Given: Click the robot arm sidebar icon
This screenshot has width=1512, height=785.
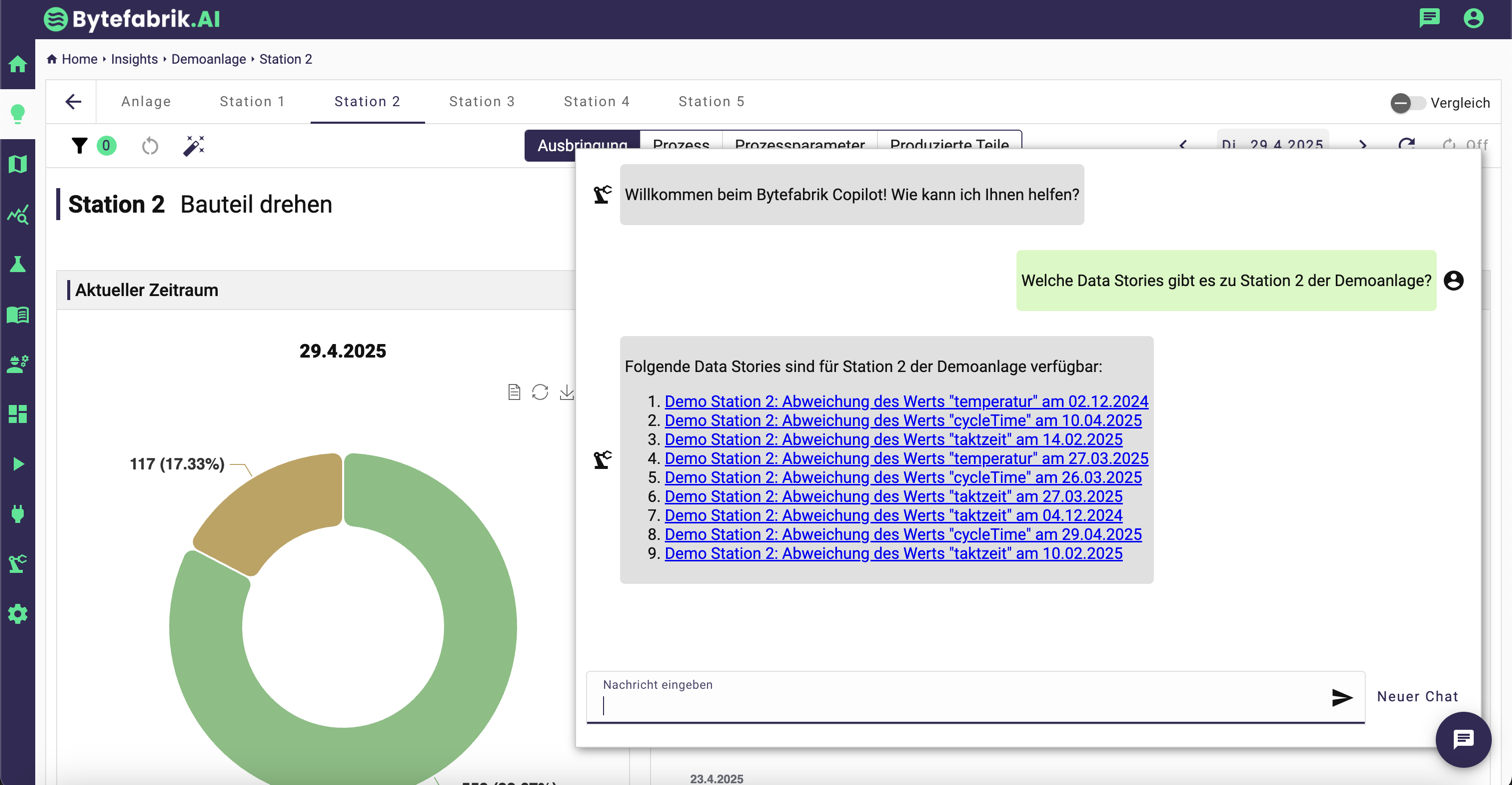Looking at the screenshot, I should pyautogui.click(x=17, y=564).
